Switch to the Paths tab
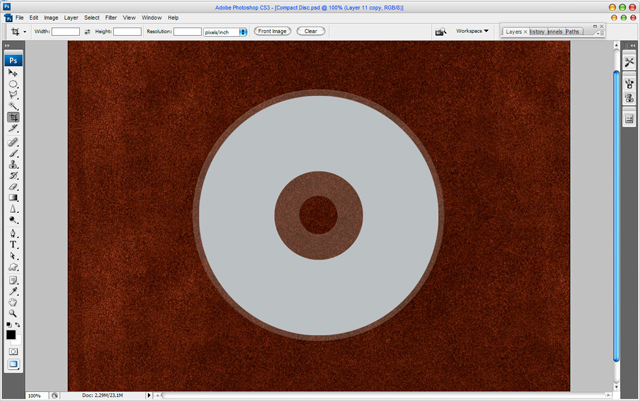Viewport: 640px width, 401px height. [x=572, y=32]
